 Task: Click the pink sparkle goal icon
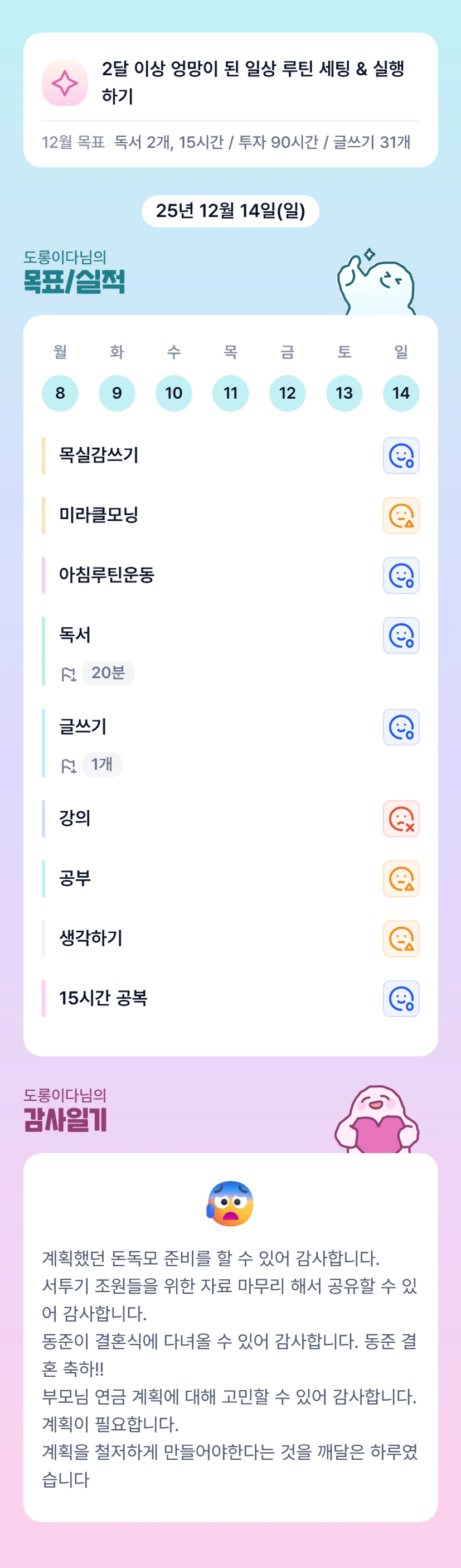[x=65, y=83]
